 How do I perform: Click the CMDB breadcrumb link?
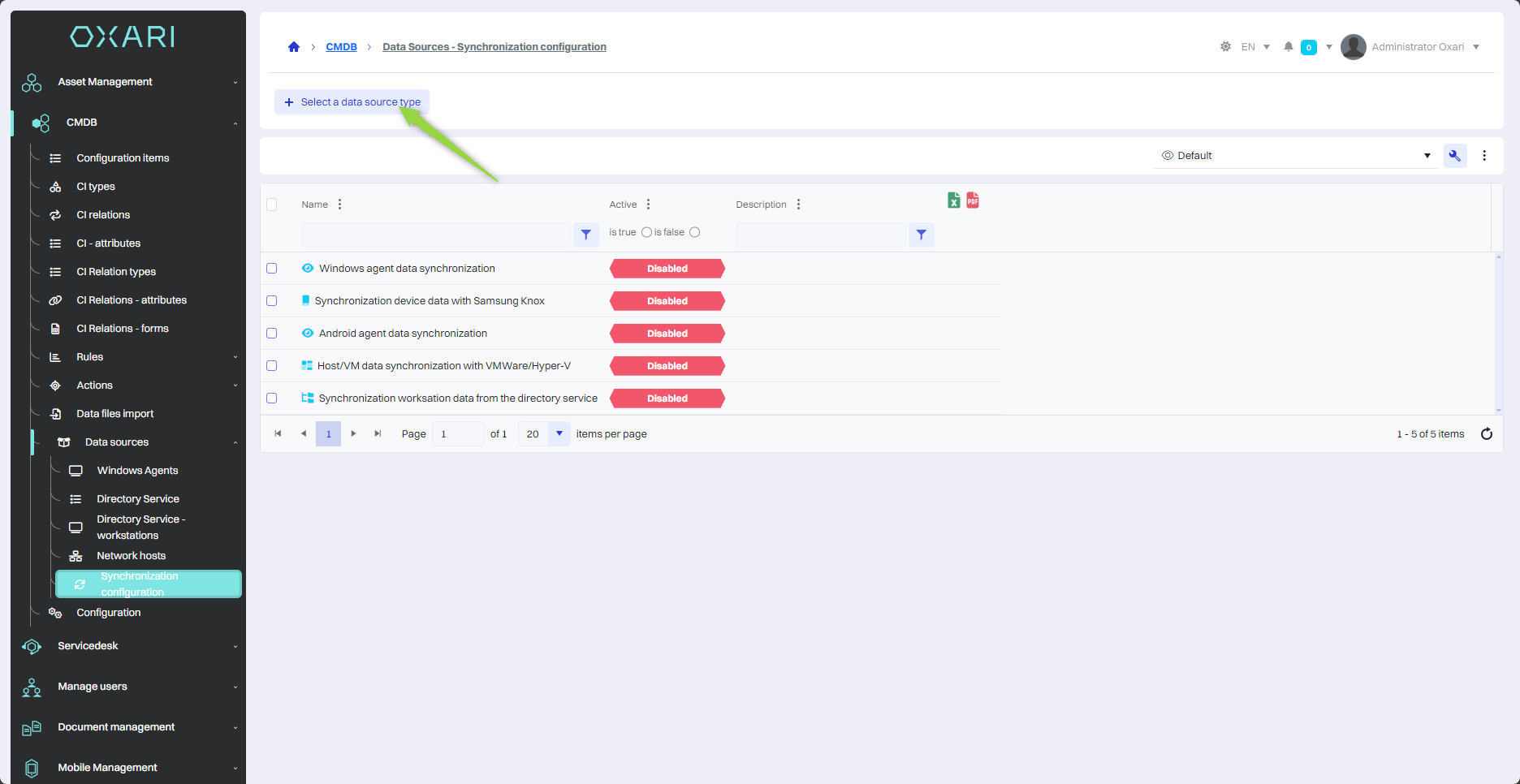341,47
